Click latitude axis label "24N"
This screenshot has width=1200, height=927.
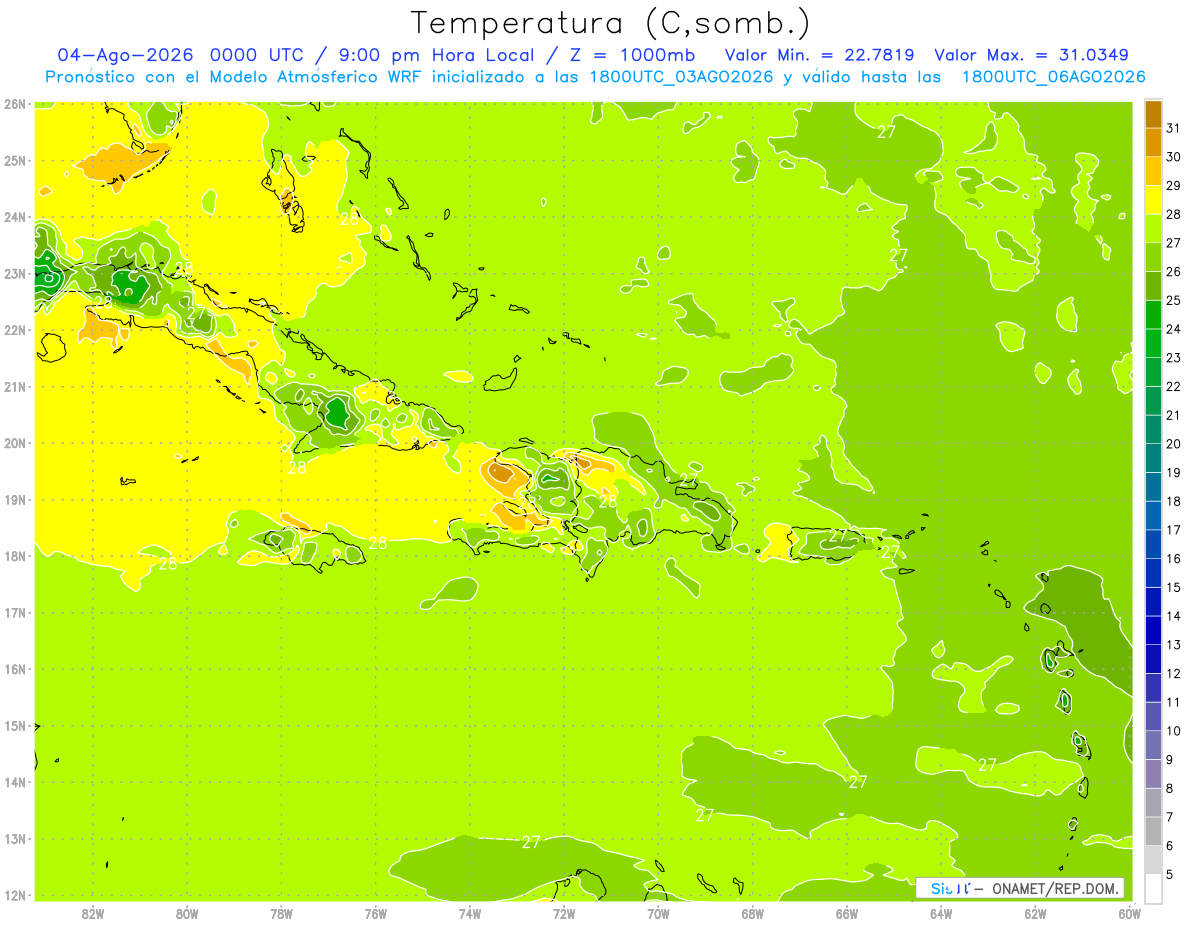[15, 217]
